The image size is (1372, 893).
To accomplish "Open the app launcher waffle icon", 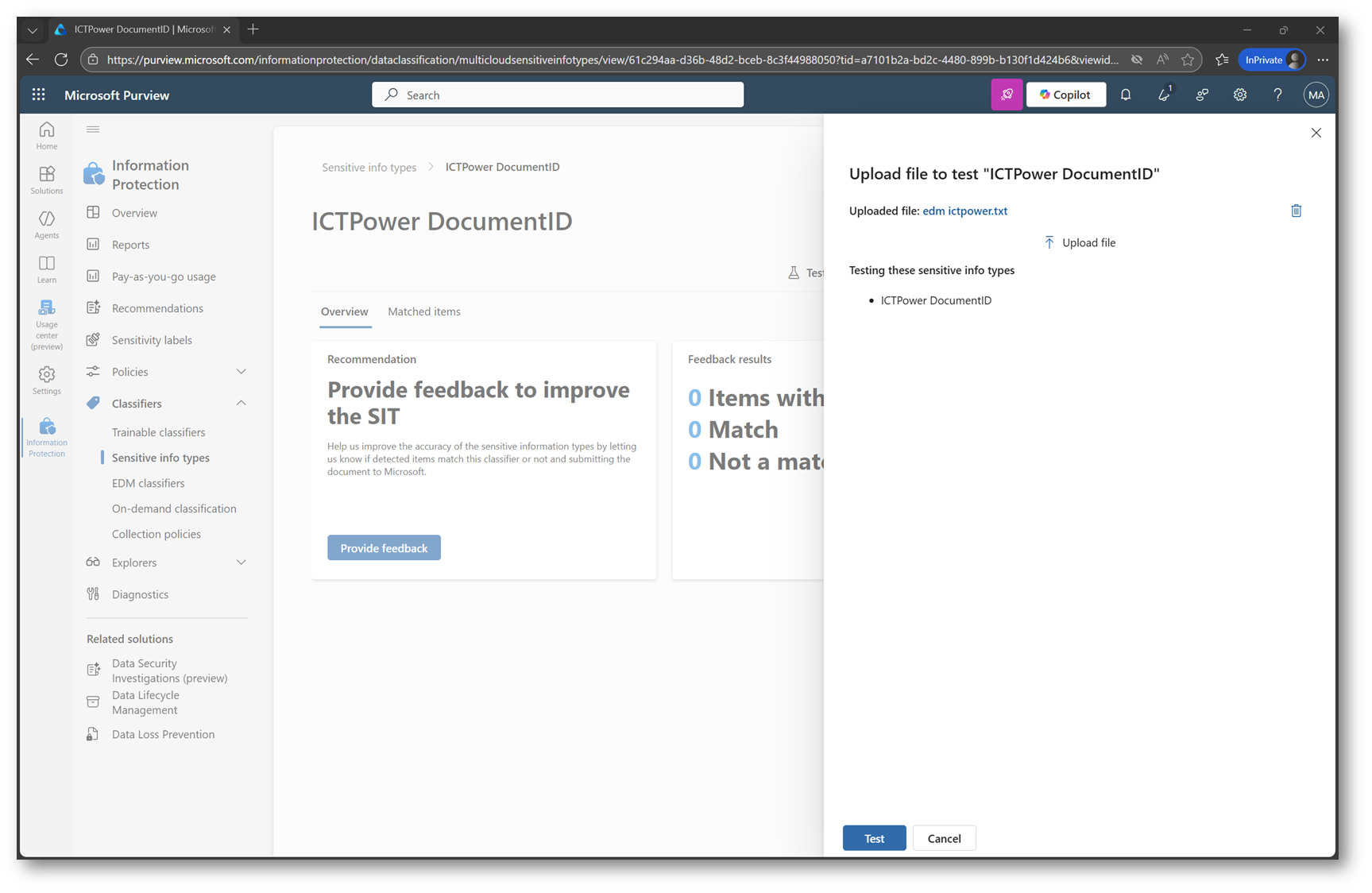I will [38, 95].
